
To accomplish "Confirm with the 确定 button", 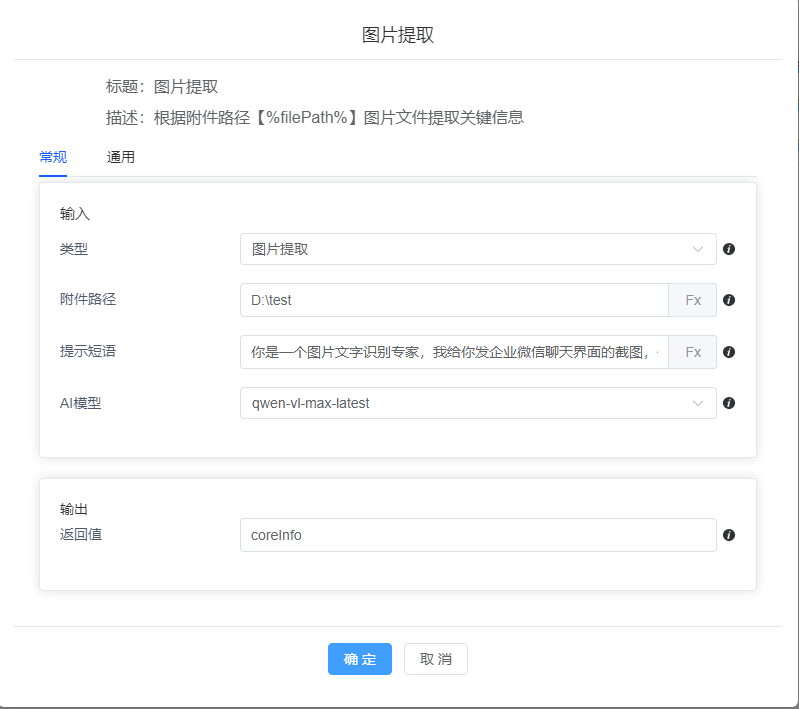I will [x=360, y=659].
